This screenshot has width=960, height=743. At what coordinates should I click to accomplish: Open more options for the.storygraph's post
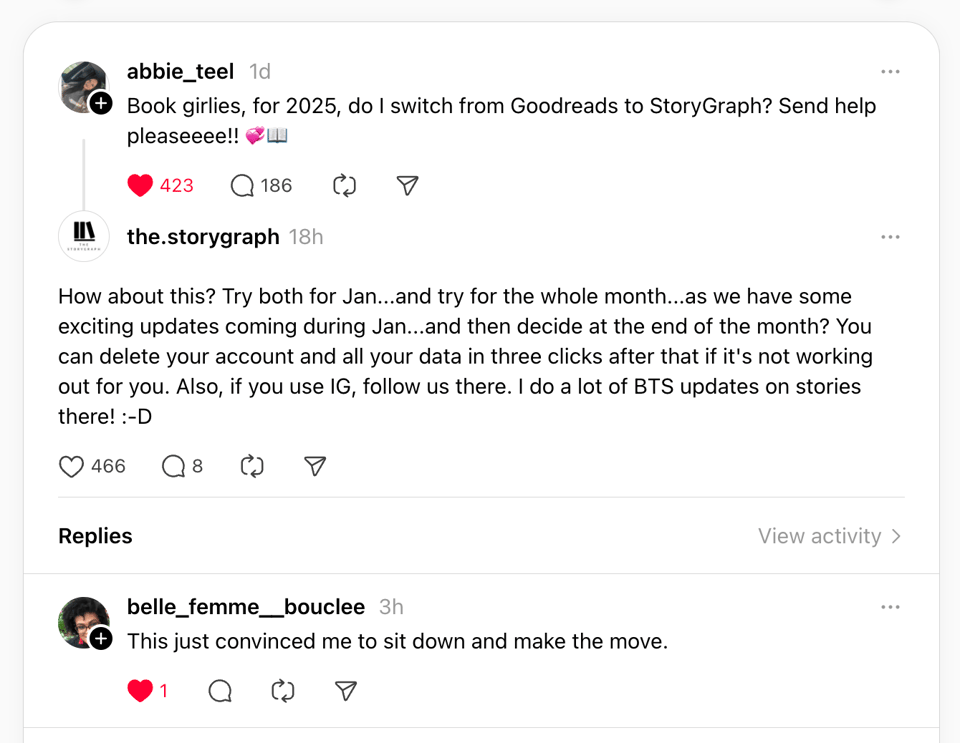(x=890, y=237)
